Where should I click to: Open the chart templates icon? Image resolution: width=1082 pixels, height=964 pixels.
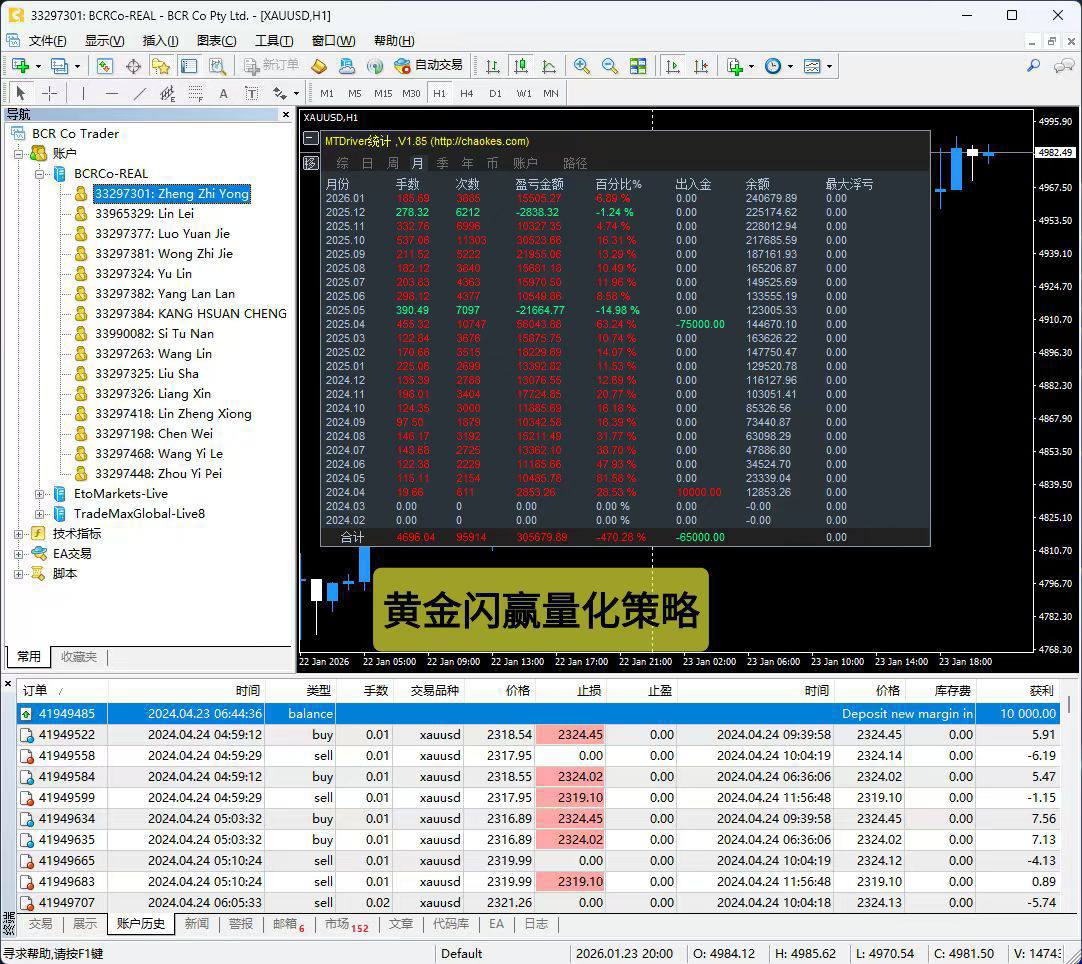(x=813, y=66)
